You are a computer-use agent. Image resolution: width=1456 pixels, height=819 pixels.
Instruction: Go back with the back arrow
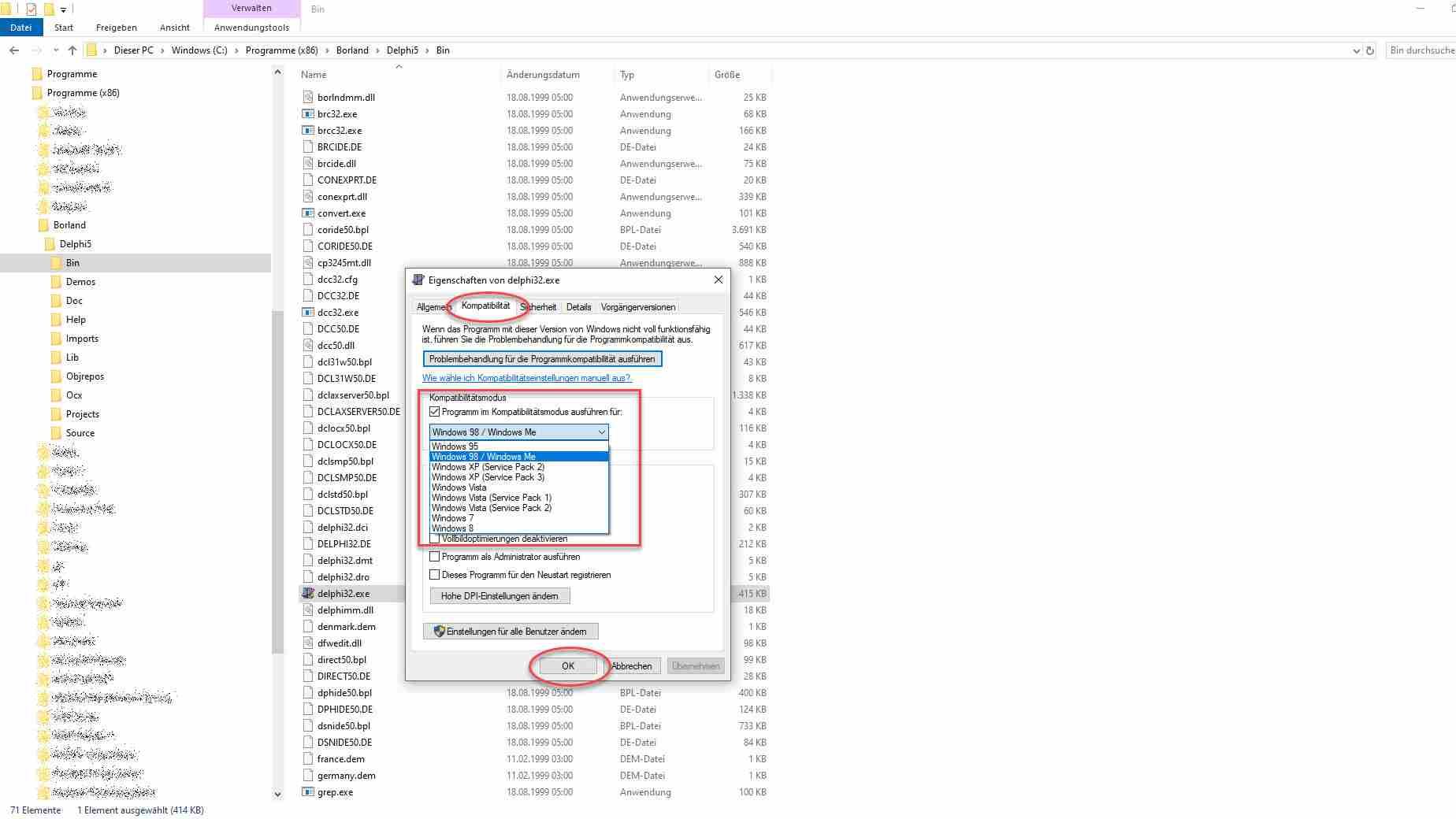click(x=14, y=50)
